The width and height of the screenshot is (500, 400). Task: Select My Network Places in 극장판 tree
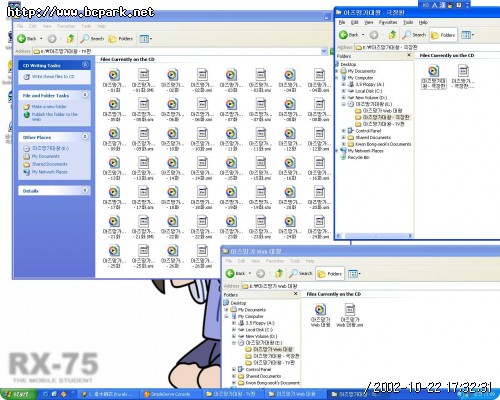(365, 151)
